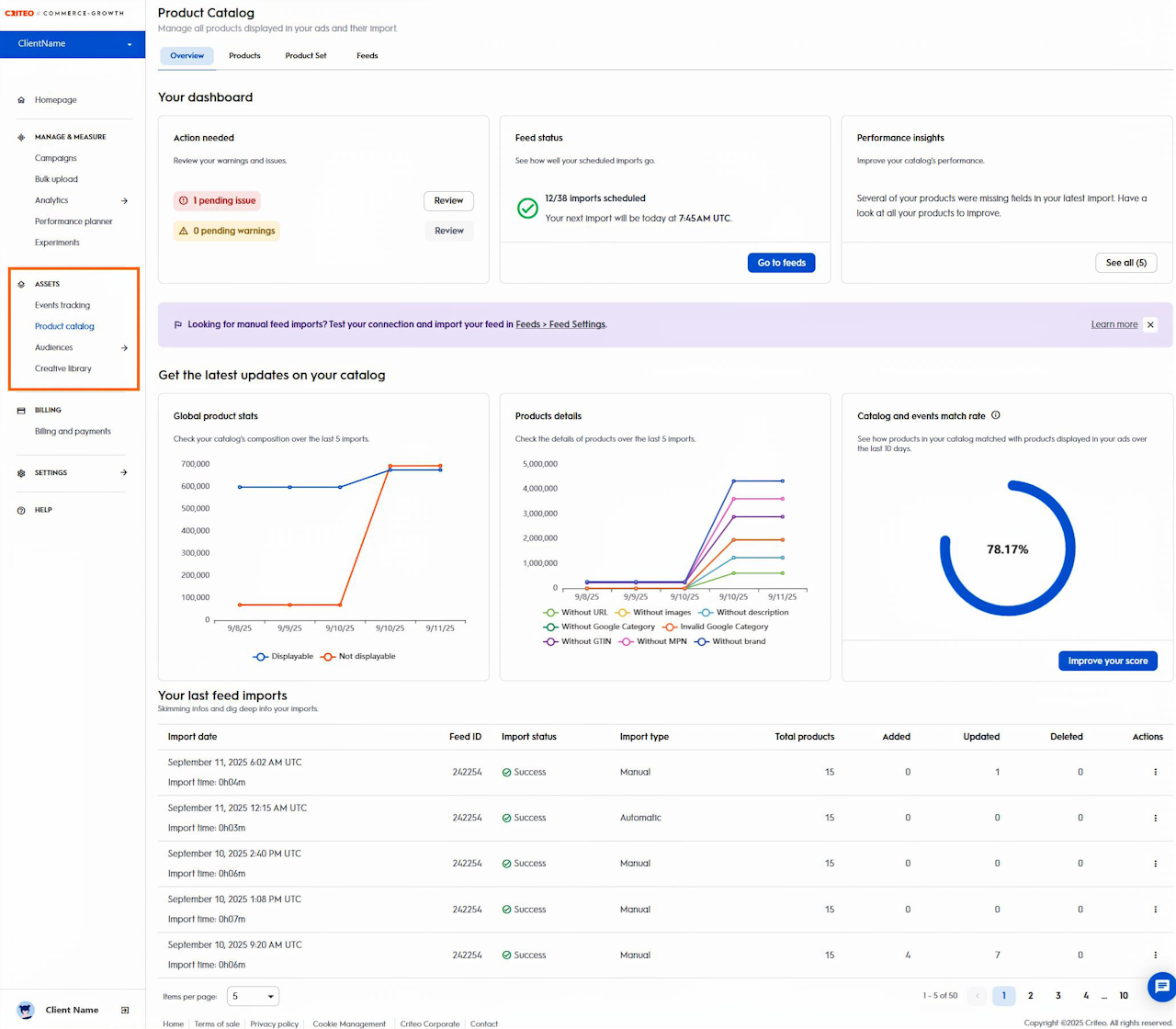Open the Feeds tab

(x=367, y=56)
